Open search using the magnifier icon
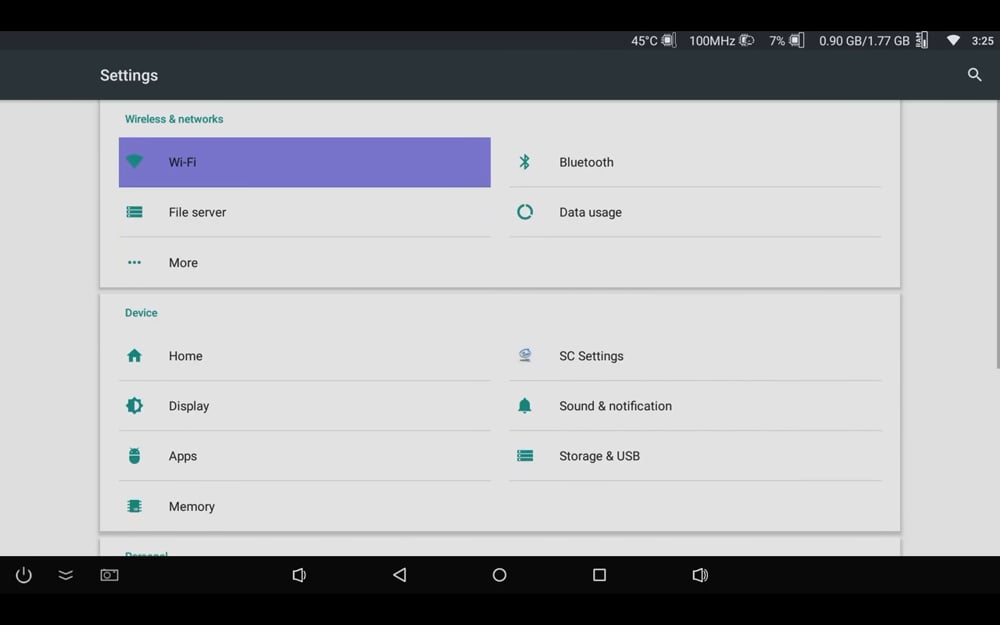1000x625 pixels. point(974,74)
